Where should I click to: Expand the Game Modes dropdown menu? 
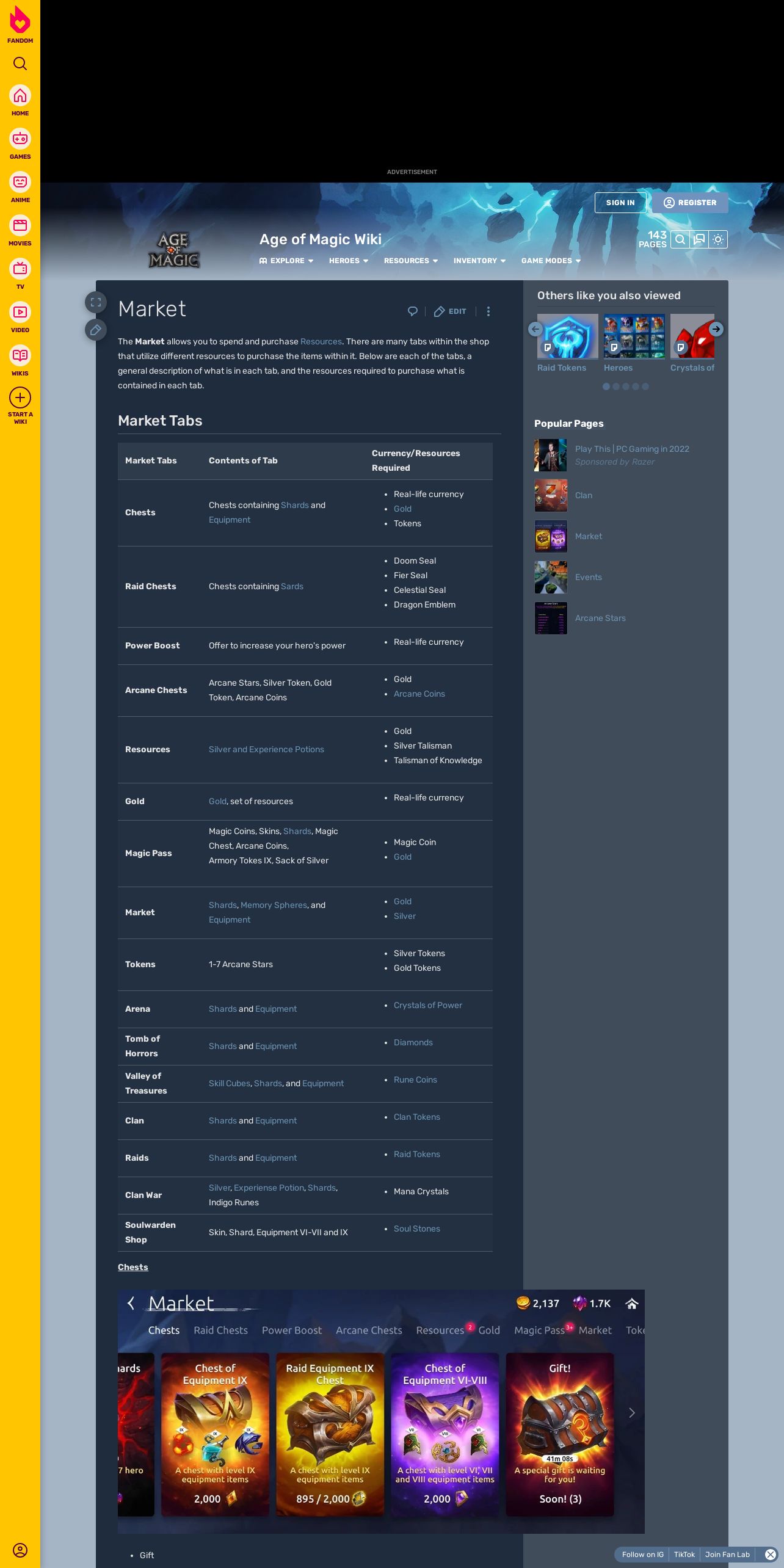(551, 261)
